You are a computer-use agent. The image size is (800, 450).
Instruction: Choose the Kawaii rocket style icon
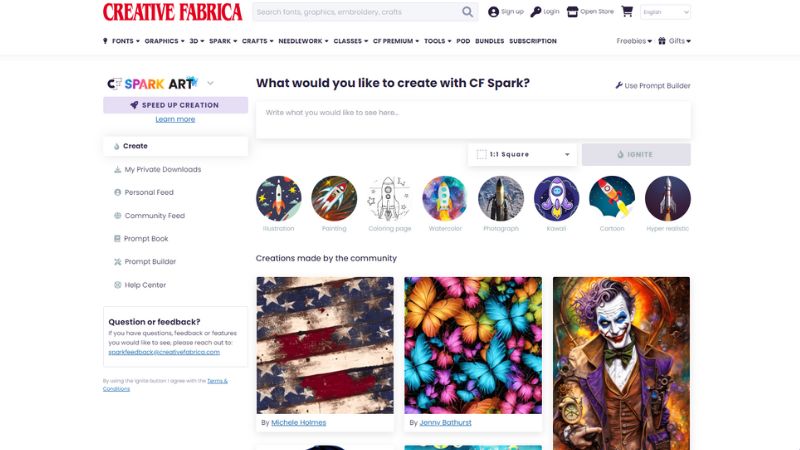point(556,198)
